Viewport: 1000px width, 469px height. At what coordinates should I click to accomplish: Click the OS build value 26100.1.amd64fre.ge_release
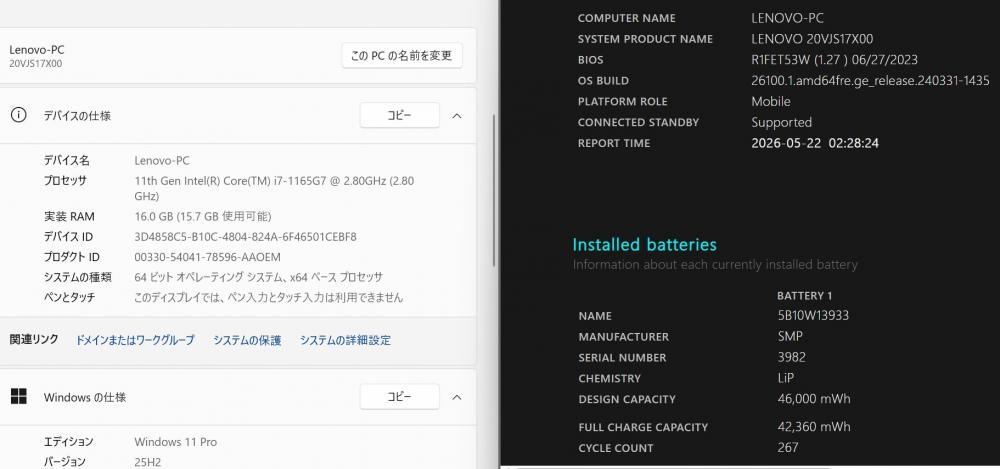870,81
